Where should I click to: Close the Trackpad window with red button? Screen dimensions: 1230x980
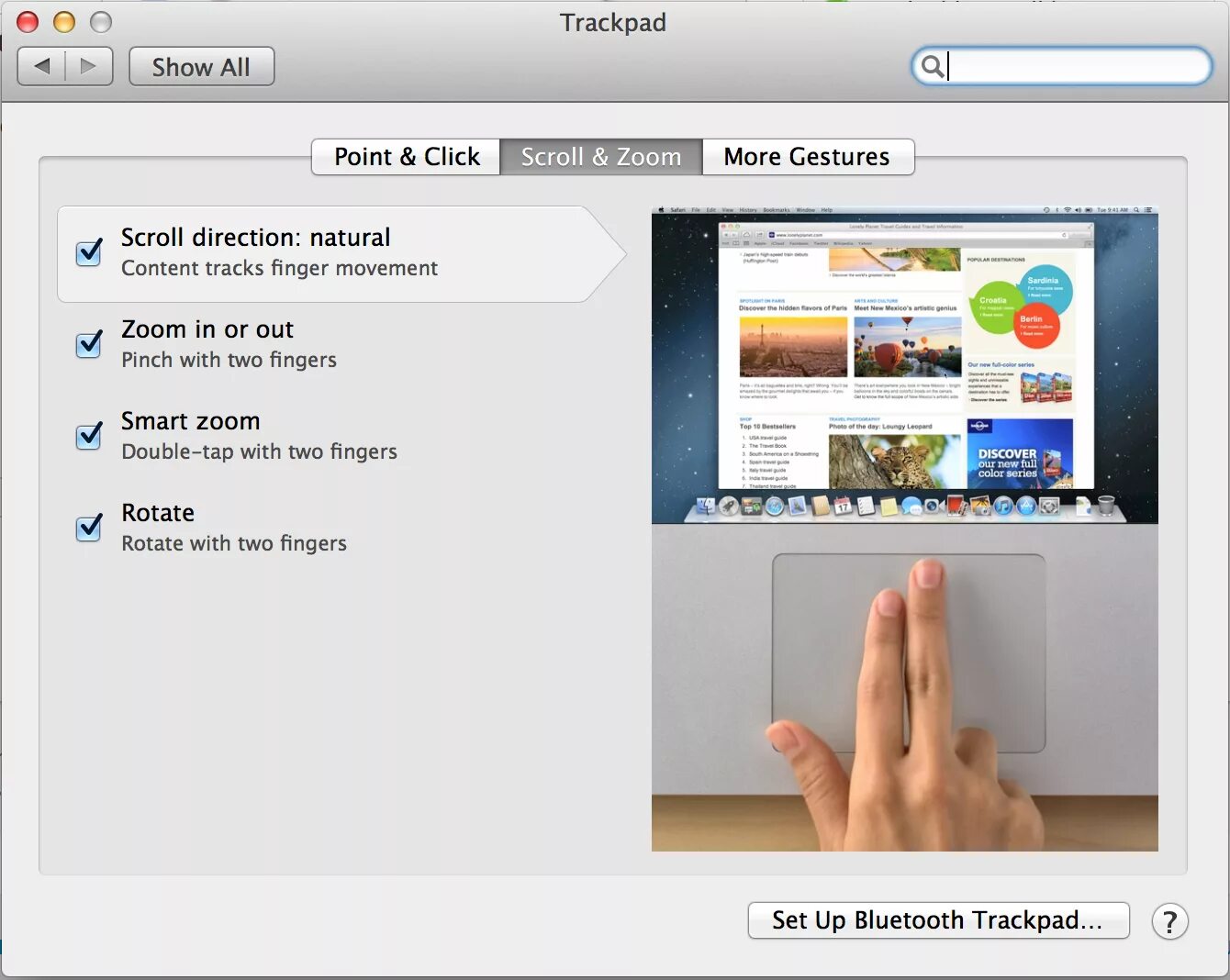coord(28,22)
